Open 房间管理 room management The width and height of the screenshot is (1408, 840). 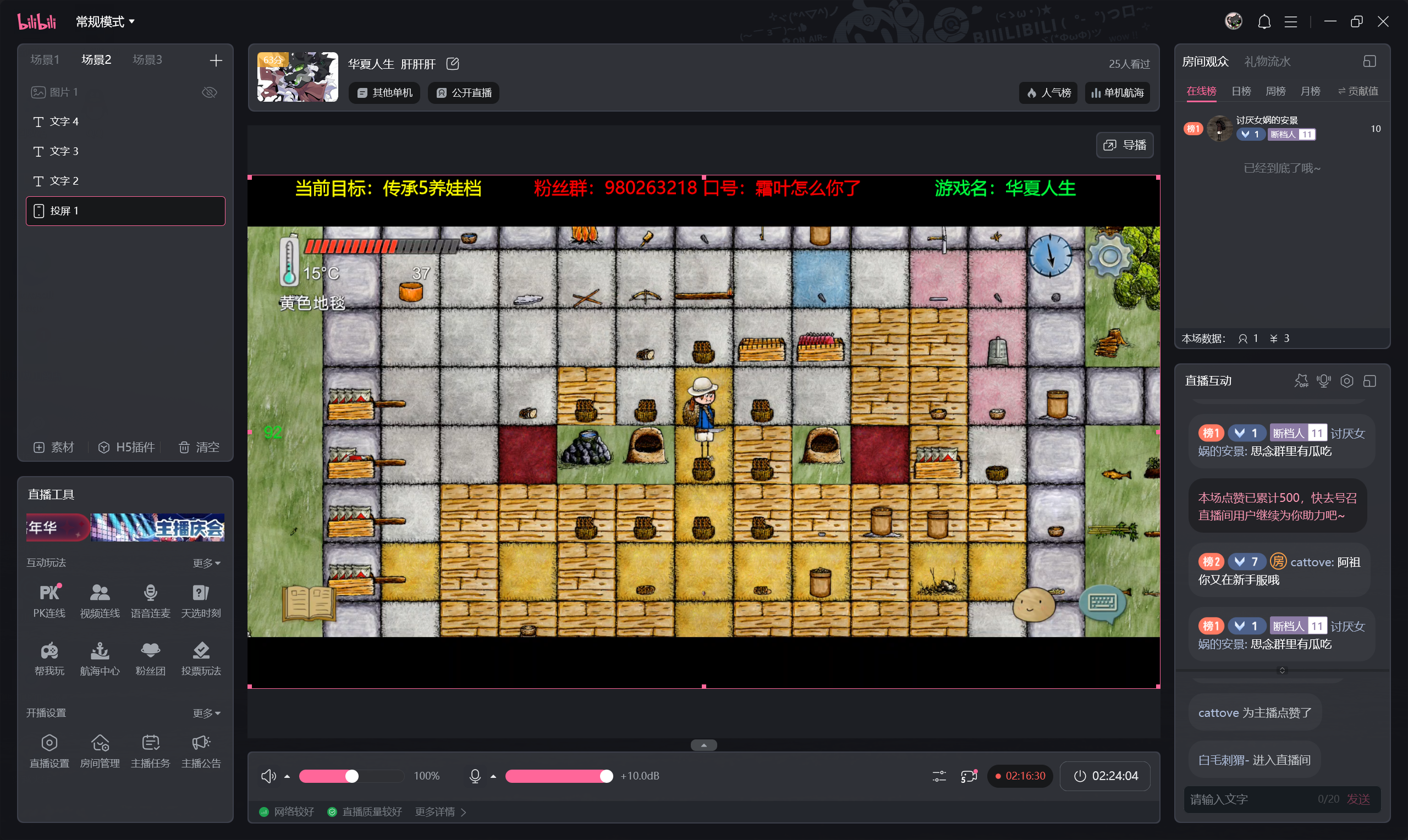pos(100,750)
